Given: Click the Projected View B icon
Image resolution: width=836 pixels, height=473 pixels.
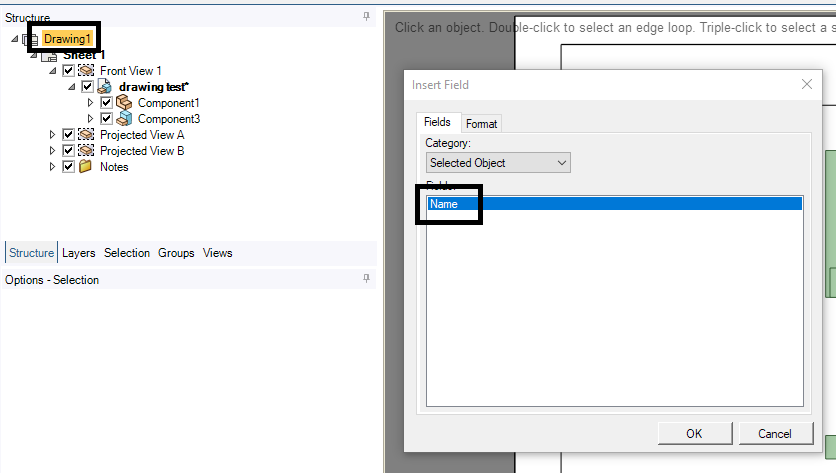Looking at the screenshot, I should (86, 150).
